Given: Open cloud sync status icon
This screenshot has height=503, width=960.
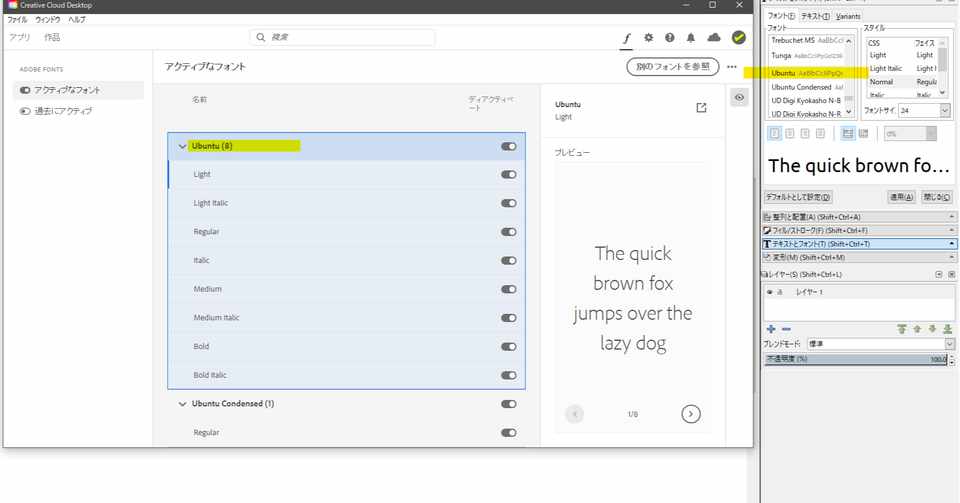Looking at the screenshot, I should (714, 38).
